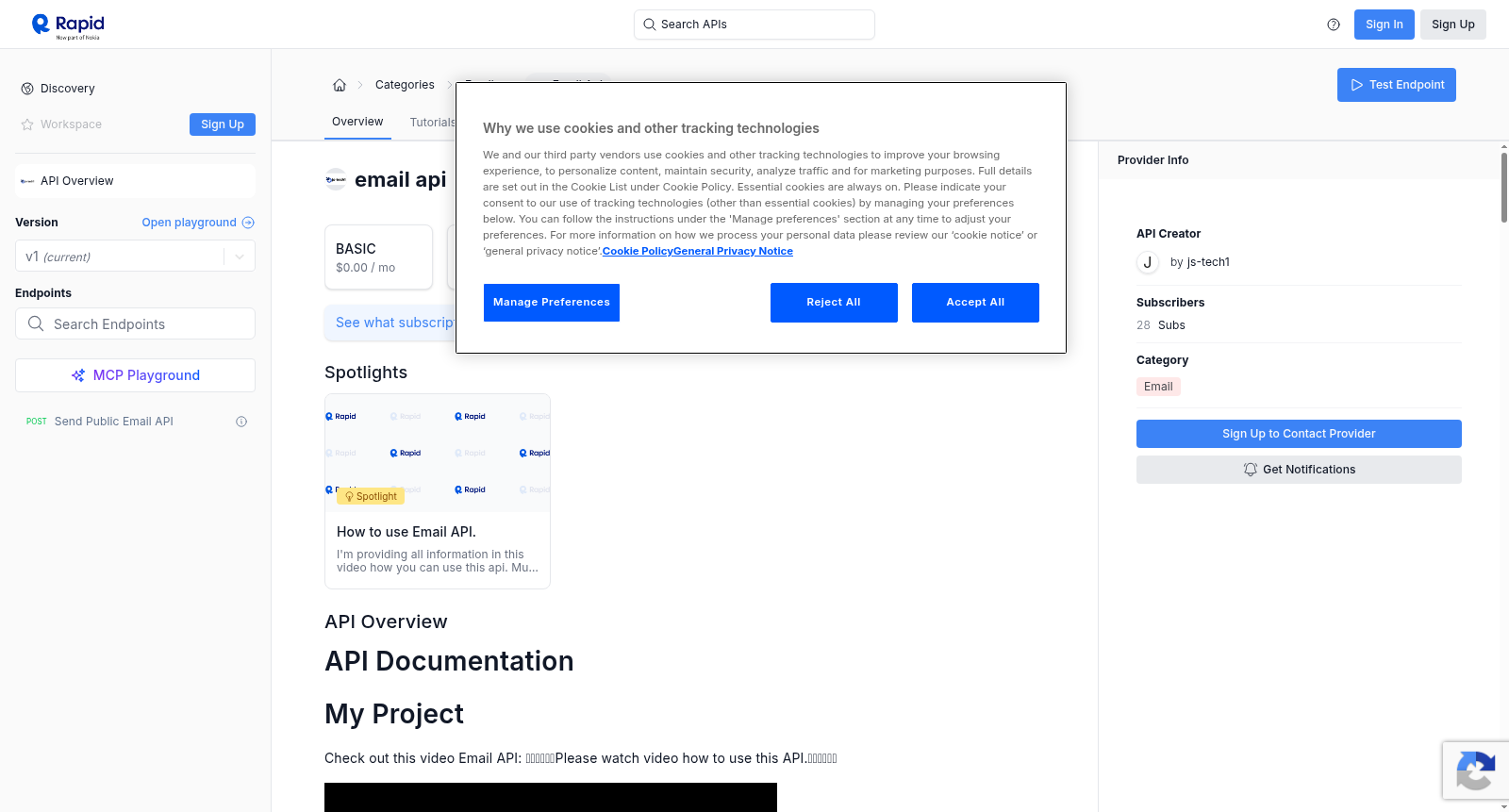Click the Search APIs field

754,25
